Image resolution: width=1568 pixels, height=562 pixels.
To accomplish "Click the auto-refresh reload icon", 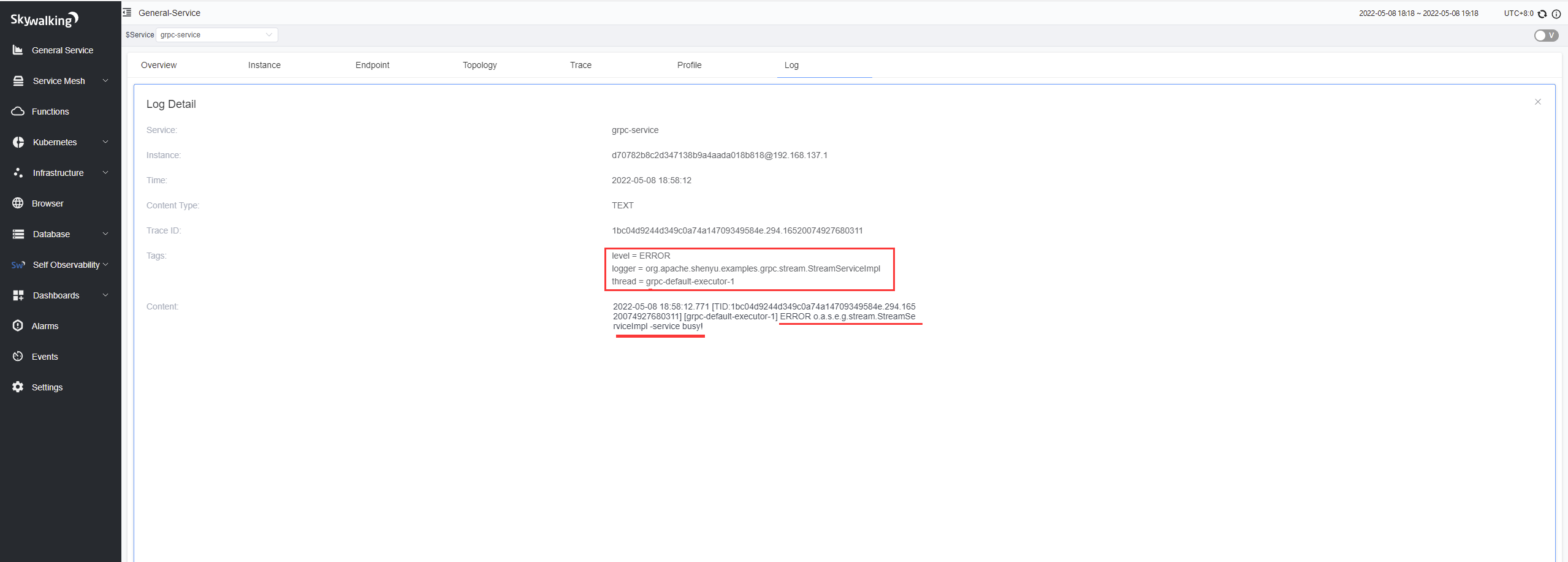I will click(1542, 13).
